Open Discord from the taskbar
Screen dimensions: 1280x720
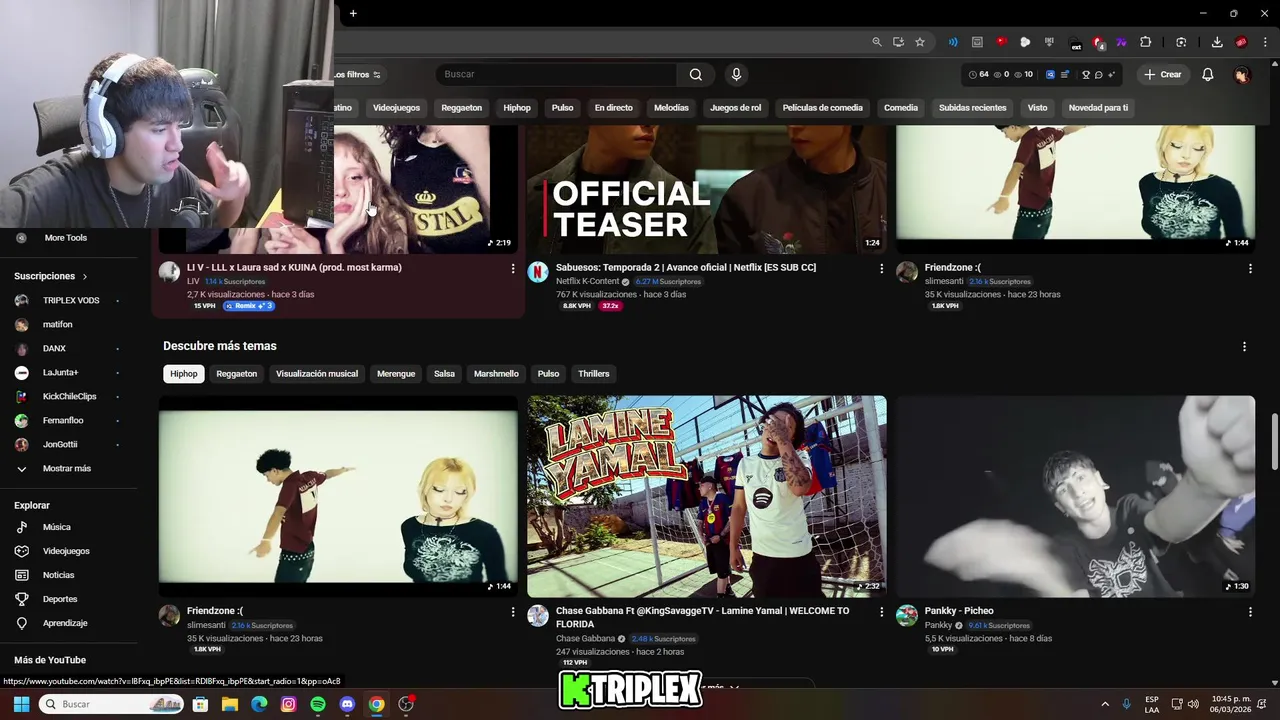347,704
